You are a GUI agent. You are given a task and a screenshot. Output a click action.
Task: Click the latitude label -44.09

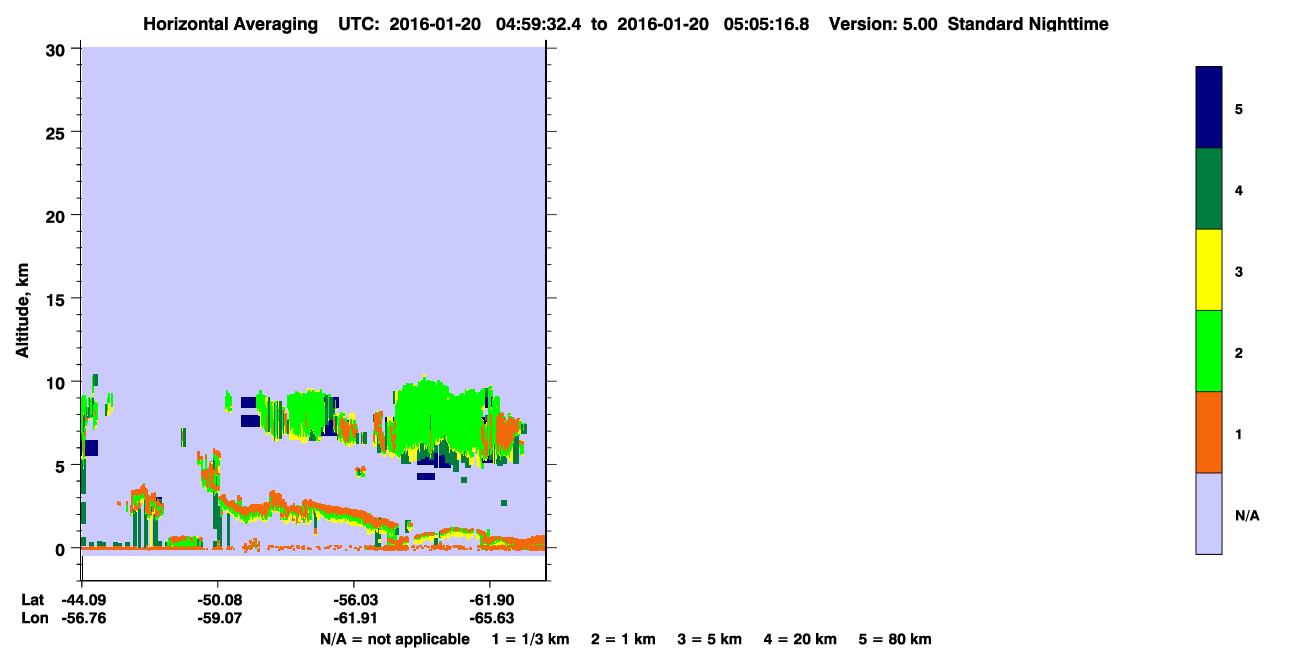tap(82, 600)
